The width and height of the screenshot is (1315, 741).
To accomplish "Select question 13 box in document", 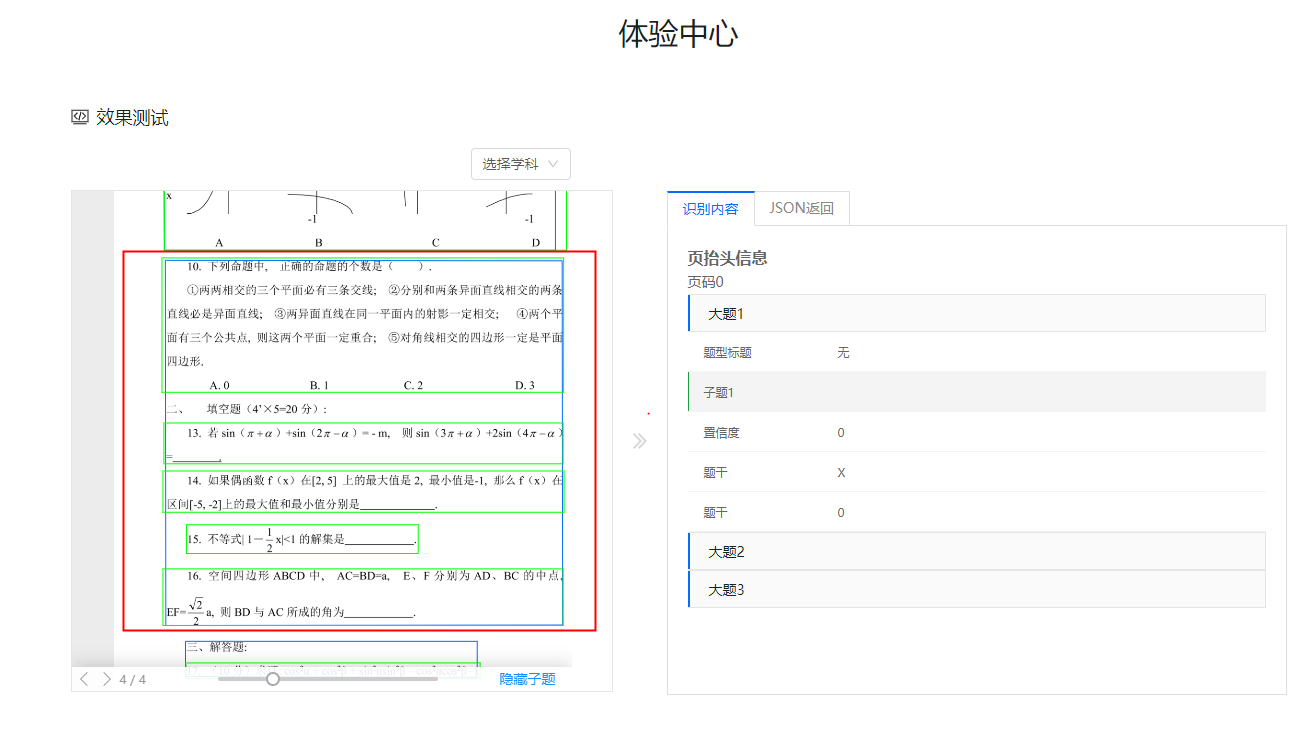I will coord(364,443).
